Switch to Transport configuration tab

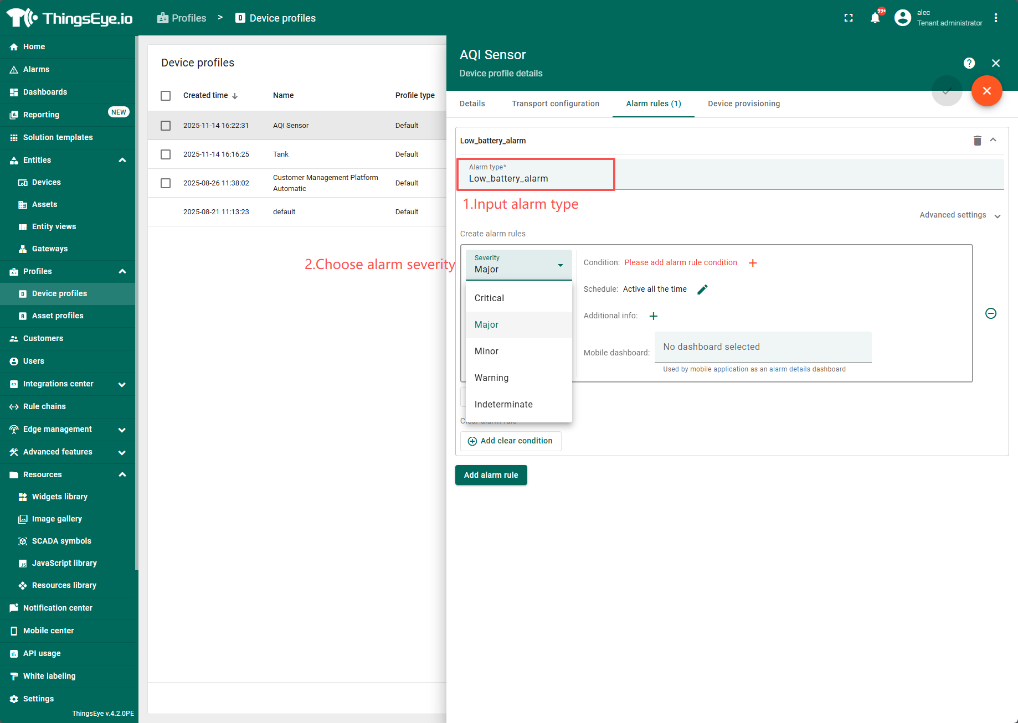pos(555,104)
